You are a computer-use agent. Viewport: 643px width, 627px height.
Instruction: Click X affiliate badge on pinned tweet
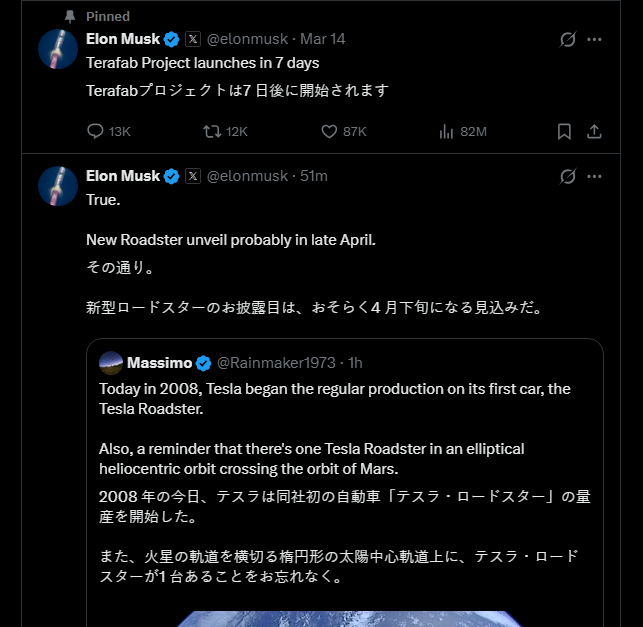click(x=193, y=39)
